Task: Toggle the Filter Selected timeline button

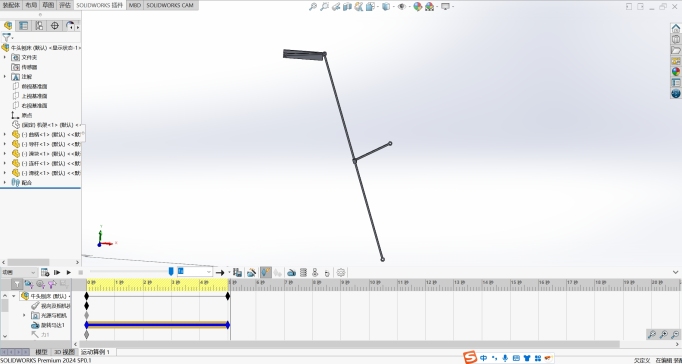Action: [52, 284]
